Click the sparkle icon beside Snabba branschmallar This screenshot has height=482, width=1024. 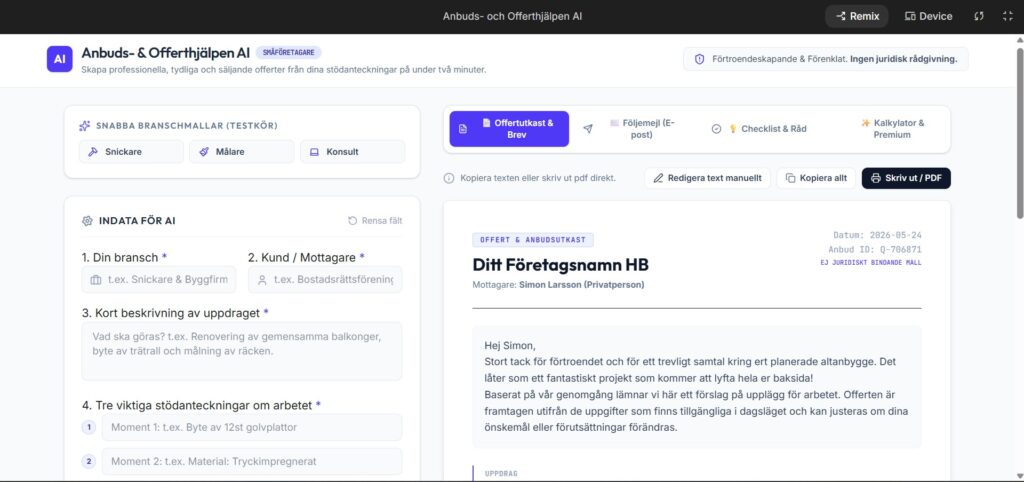[85, 126]
